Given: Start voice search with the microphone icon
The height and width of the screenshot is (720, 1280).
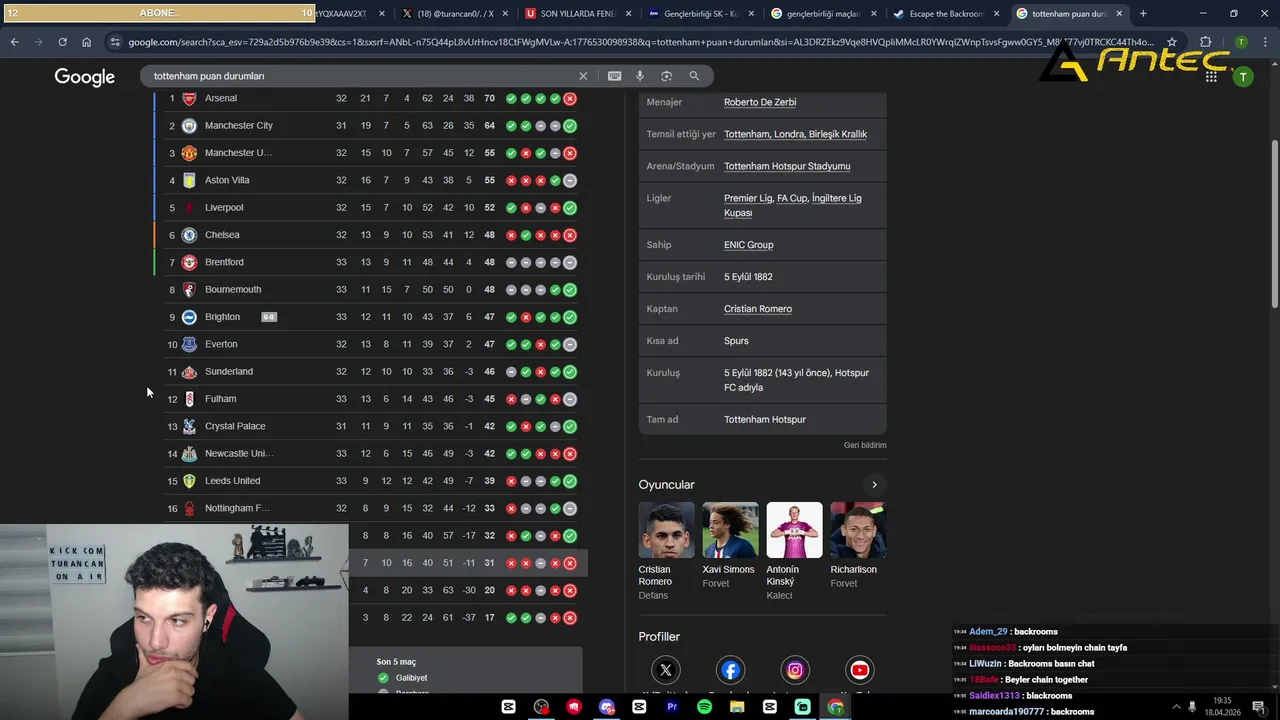Looking at the screenshot, I should click(640, 76).
